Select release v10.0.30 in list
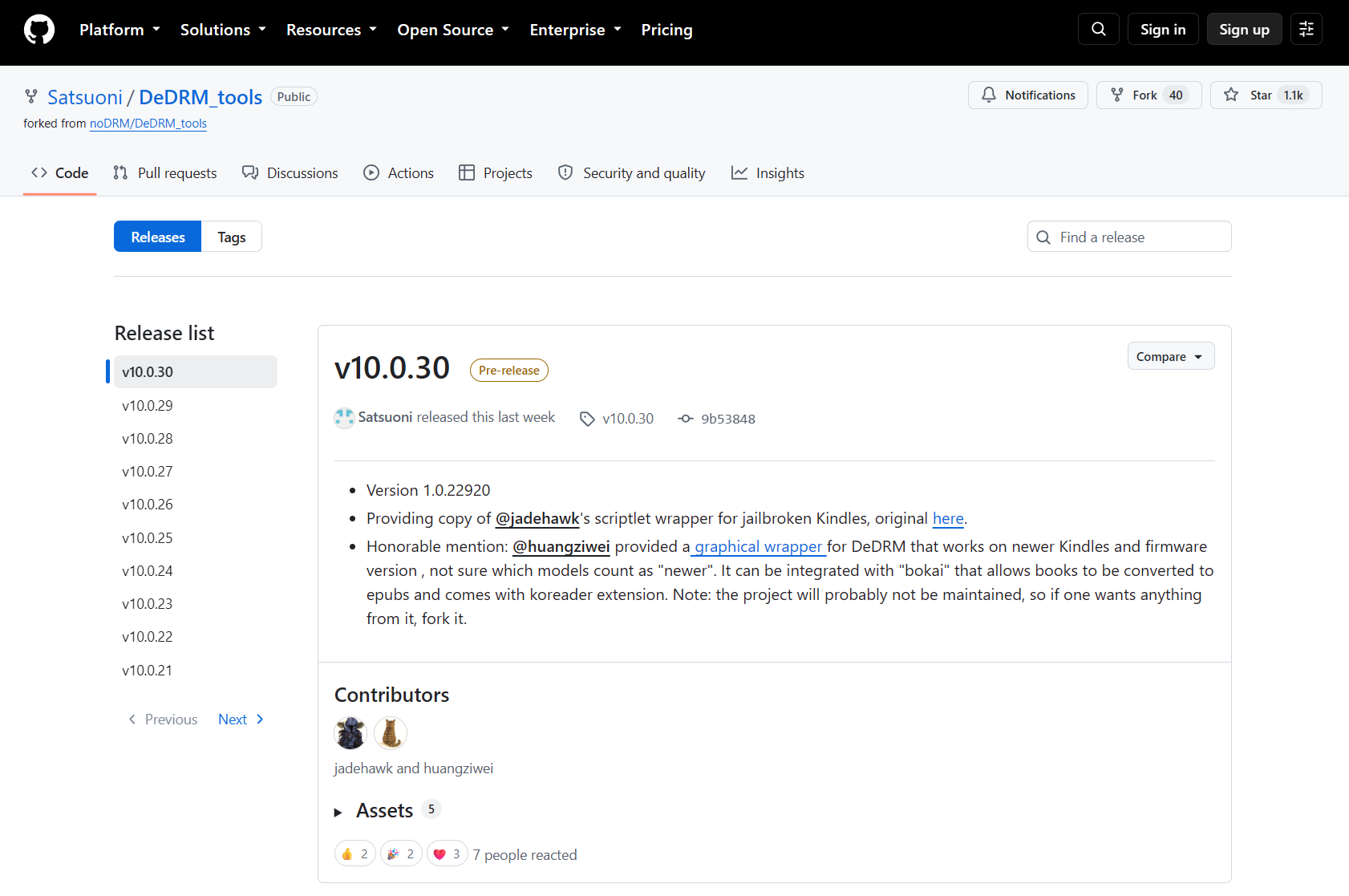This screenshot has height=896, width=1349. click(x=196, y=372)
